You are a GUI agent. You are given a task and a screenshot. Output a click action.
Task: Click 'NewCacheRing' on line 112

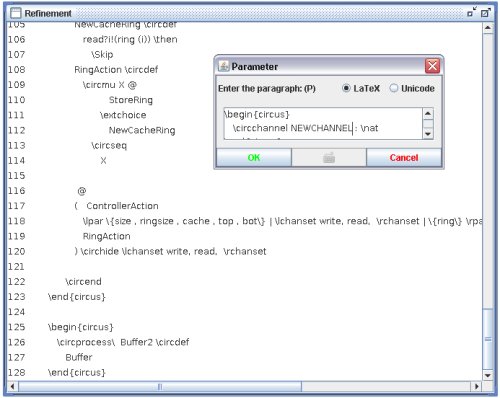pos(142,130)
